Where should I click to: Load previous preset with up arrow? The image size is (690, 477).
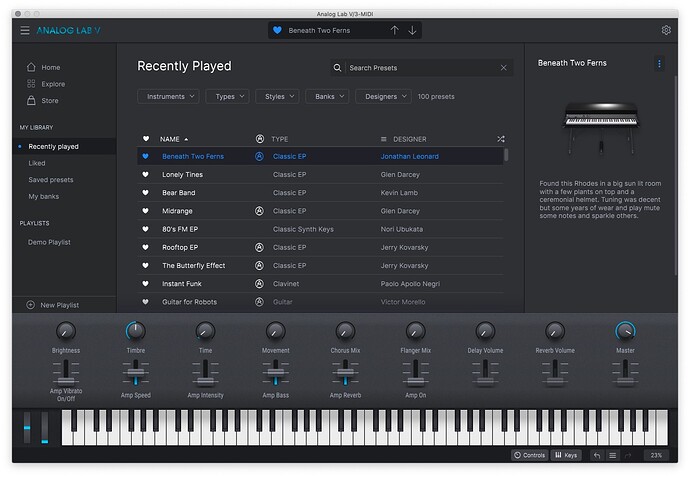[x=394, y=30]
